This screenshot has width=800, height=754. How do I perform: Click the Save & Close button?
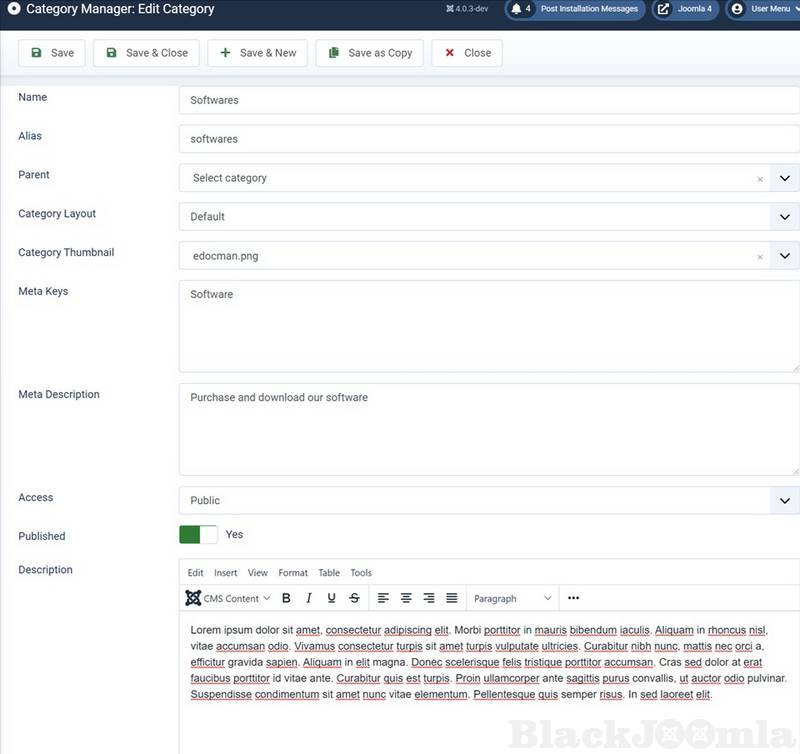click(x=147, y=53)
